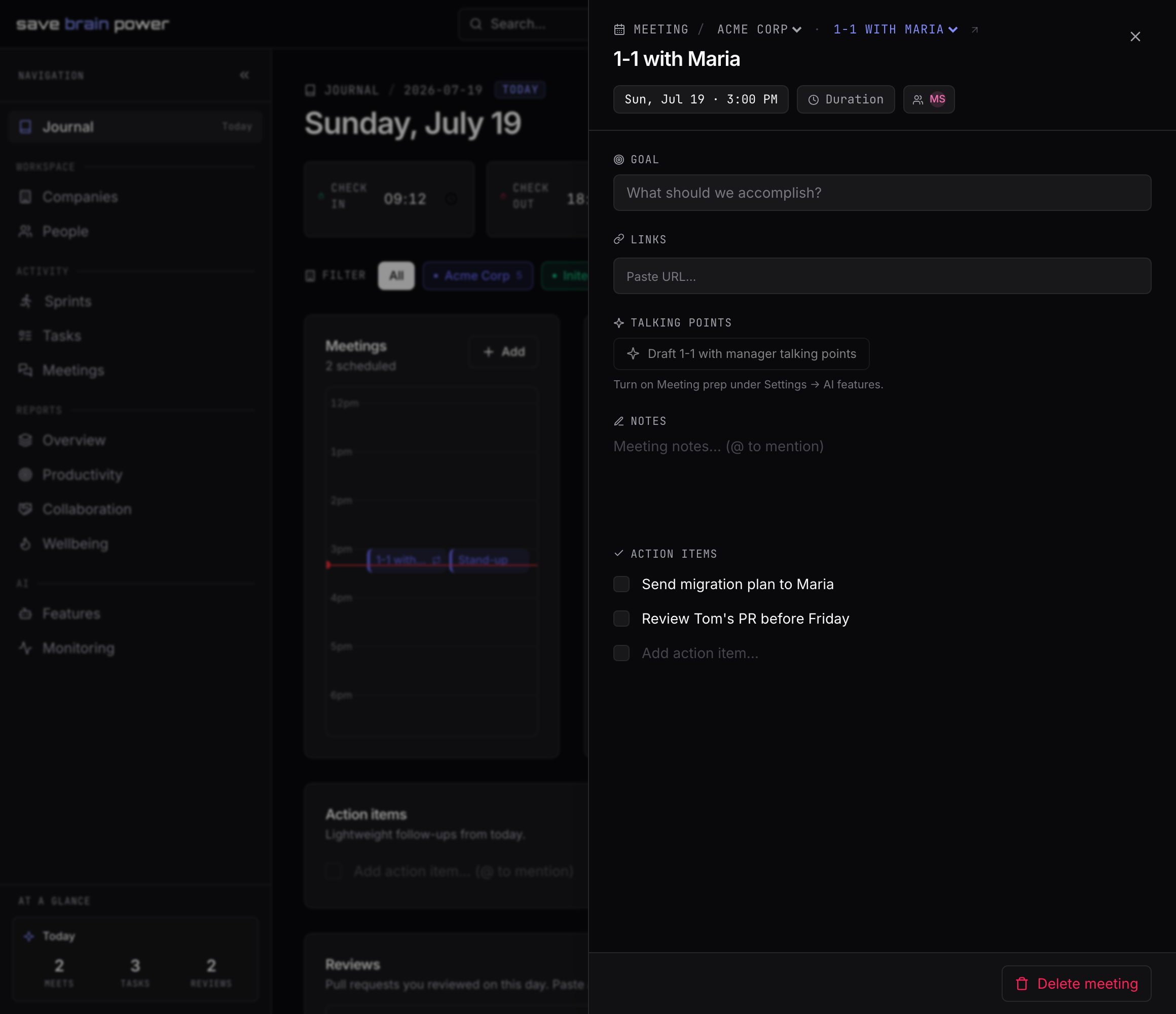Click the attendees people icon
This screenshot has height=1014, width=1176.
(917, 100)
